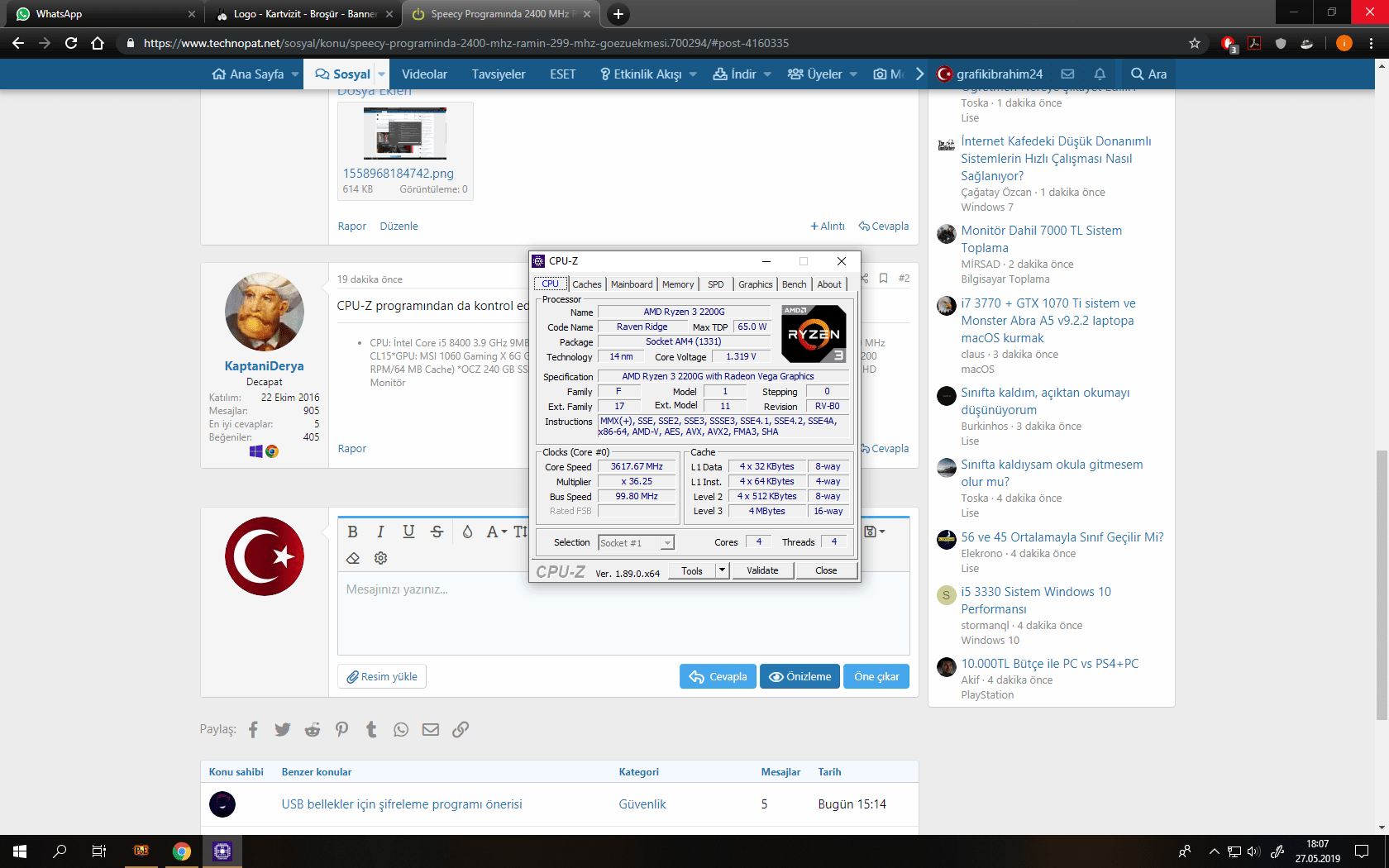Open the Chrome three-dot menu

click(1372, 43)
